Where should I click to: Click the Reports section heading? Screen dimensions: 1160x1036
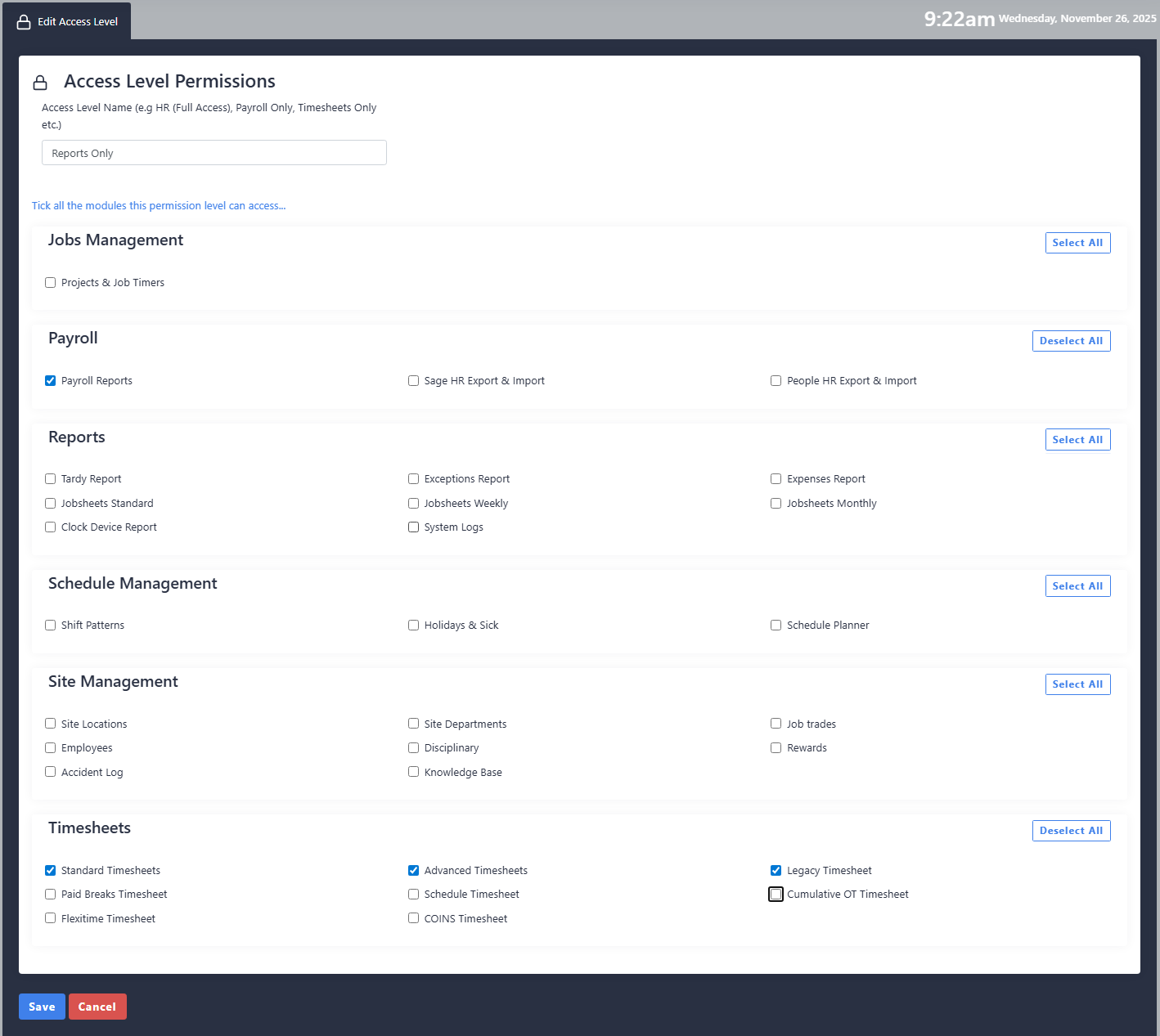tap(77, 437)
